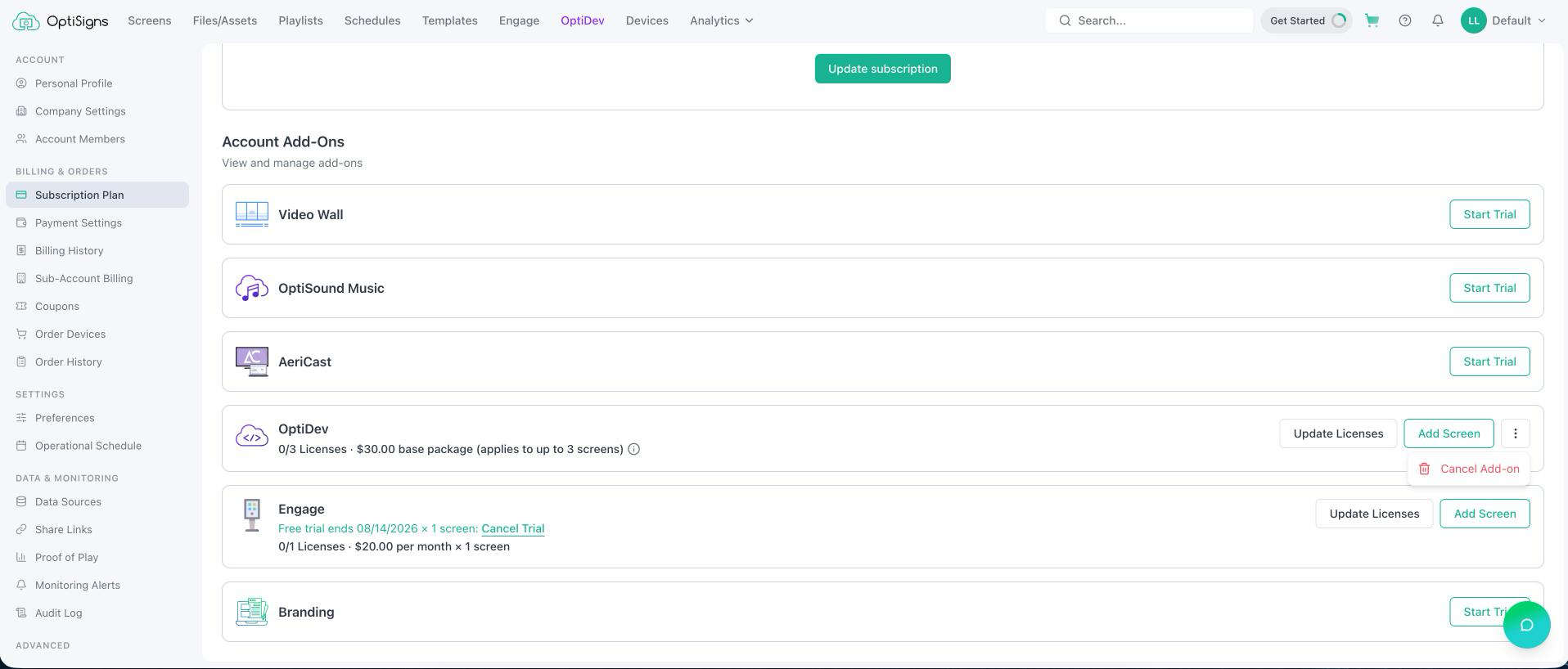
Task: Click the Get Started button
Action: click(1306, 20)
